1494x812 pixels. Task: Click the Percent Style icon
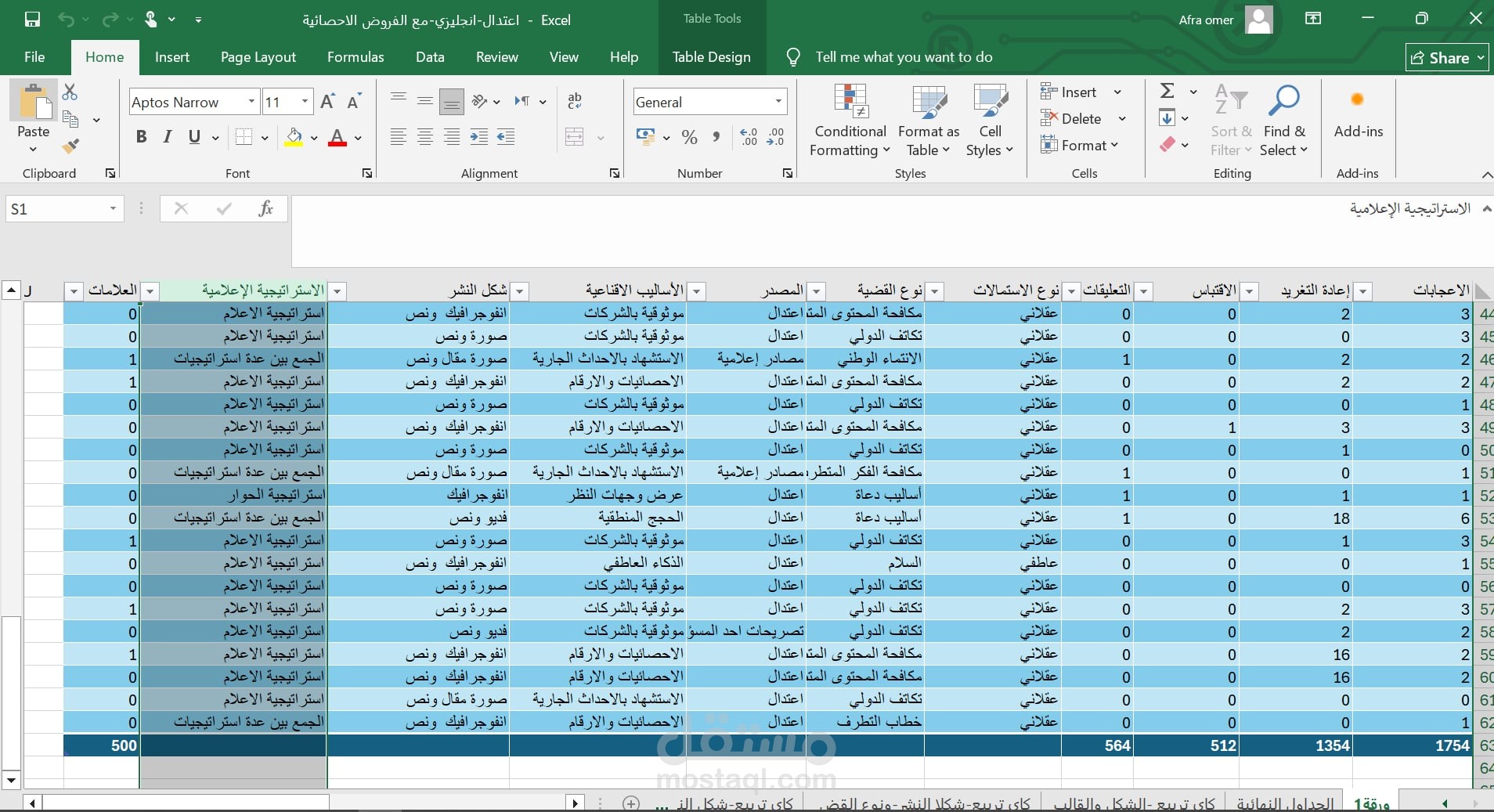click(689, 138)
